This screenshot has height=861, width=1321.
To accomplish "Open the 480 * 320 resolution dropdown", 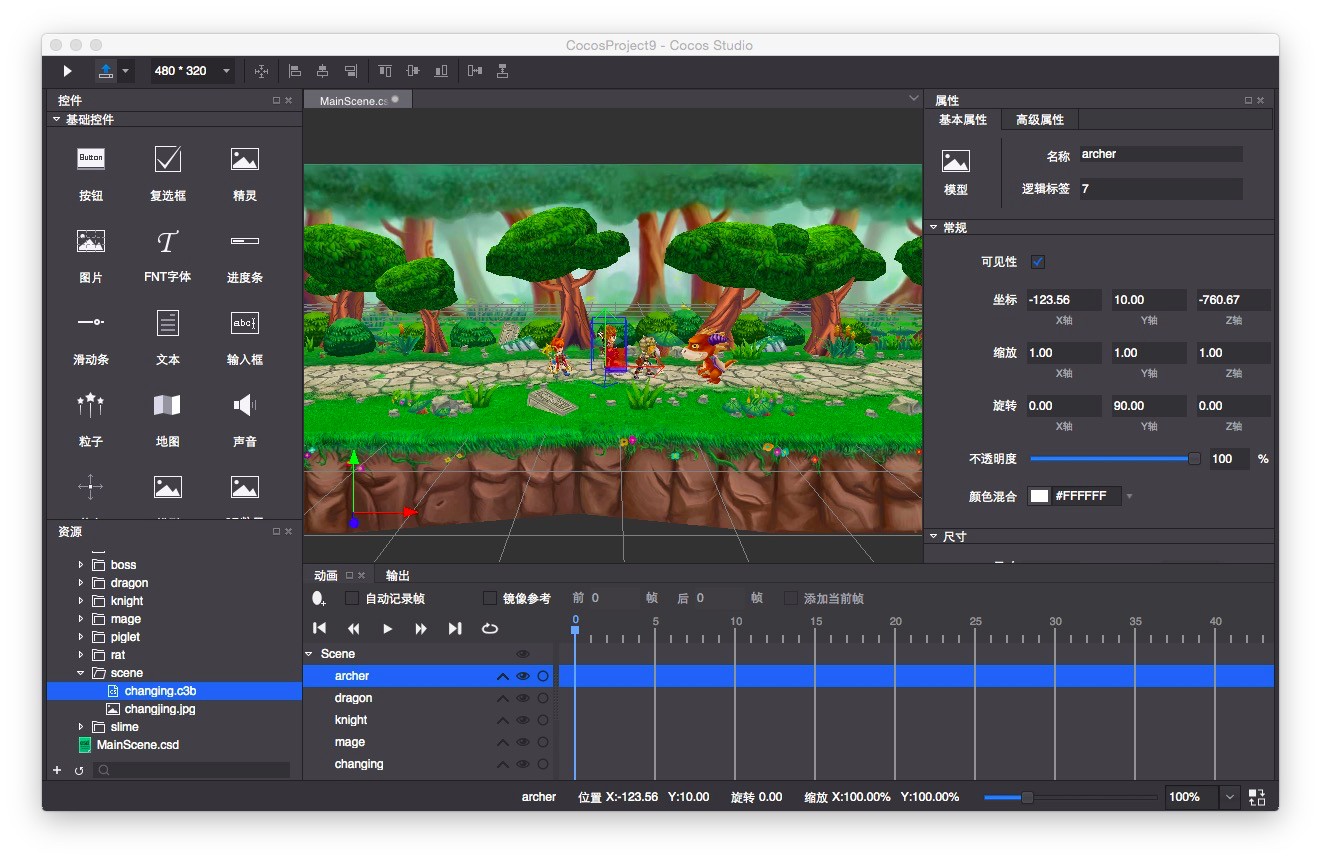I will 193,71.
